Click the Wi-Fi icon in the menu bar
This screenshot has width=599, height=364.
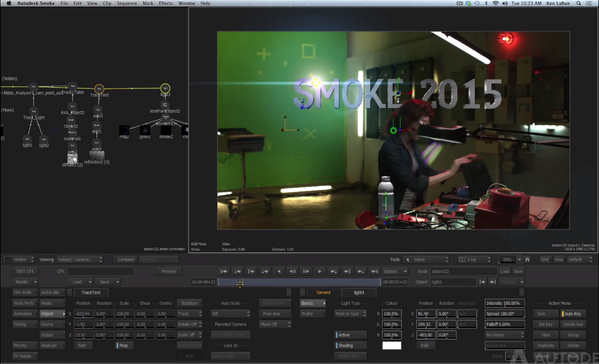click(495, 3)
